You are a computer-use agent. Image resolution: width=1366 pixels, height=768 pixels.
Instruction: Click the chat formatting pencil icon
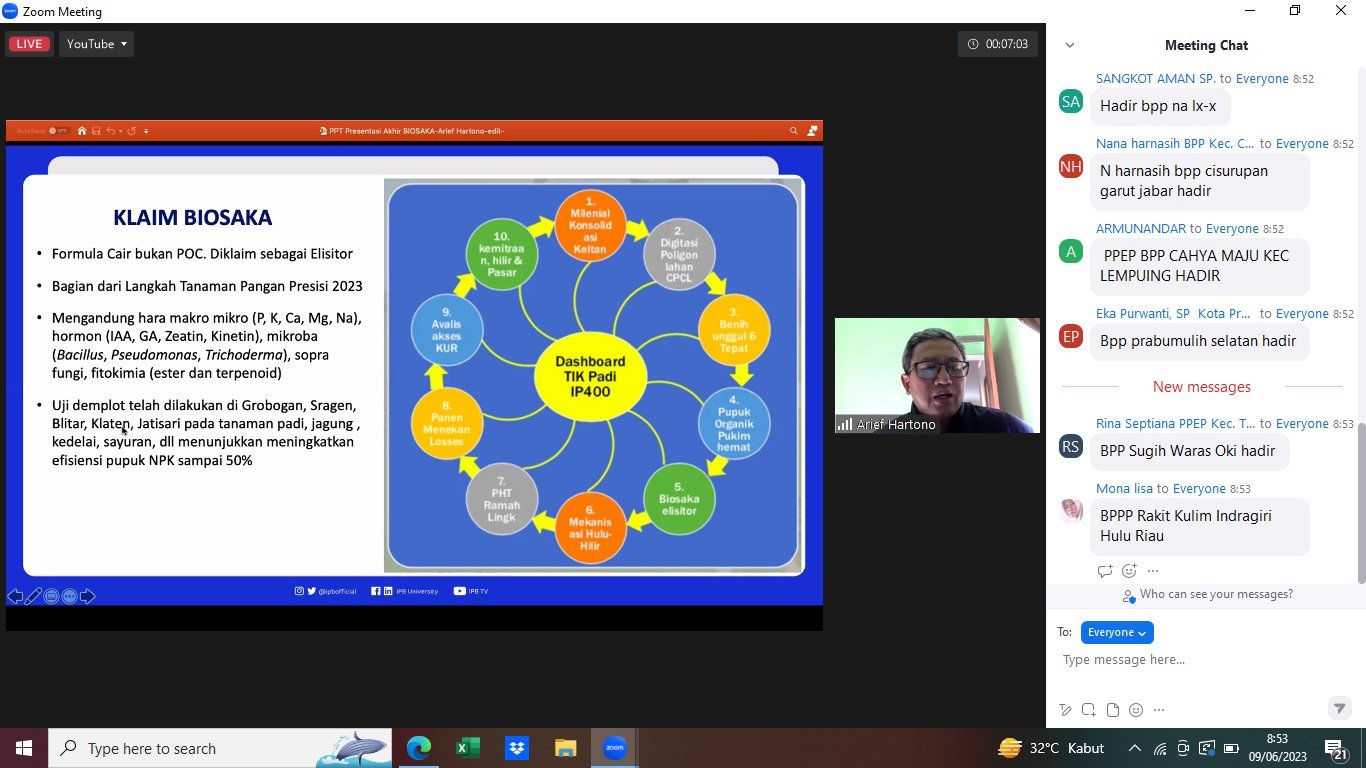(x=1065, y=710)
